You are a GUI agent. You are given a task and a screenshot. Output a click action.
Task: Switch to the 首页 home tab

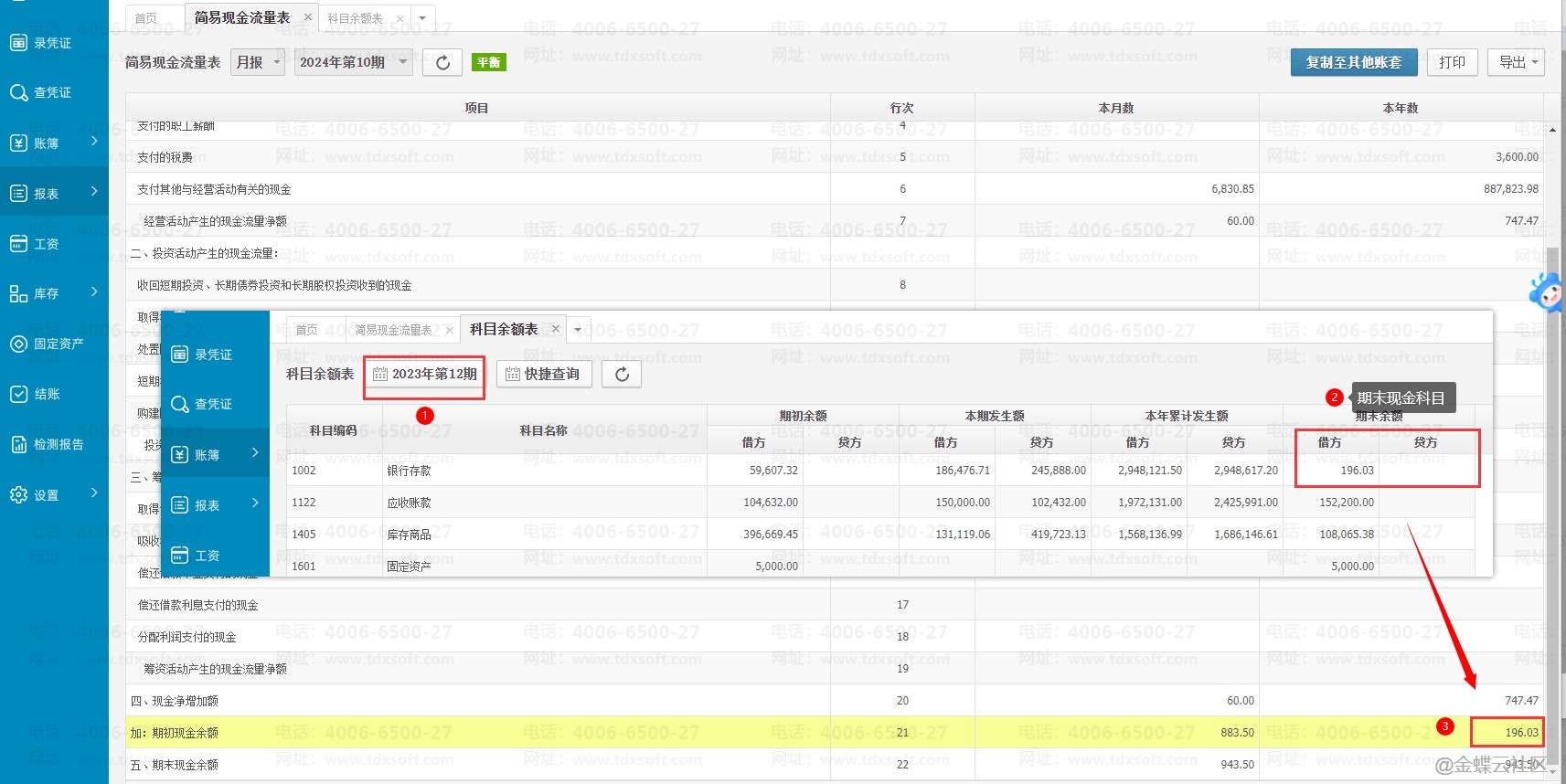click(x=146, y=18)
